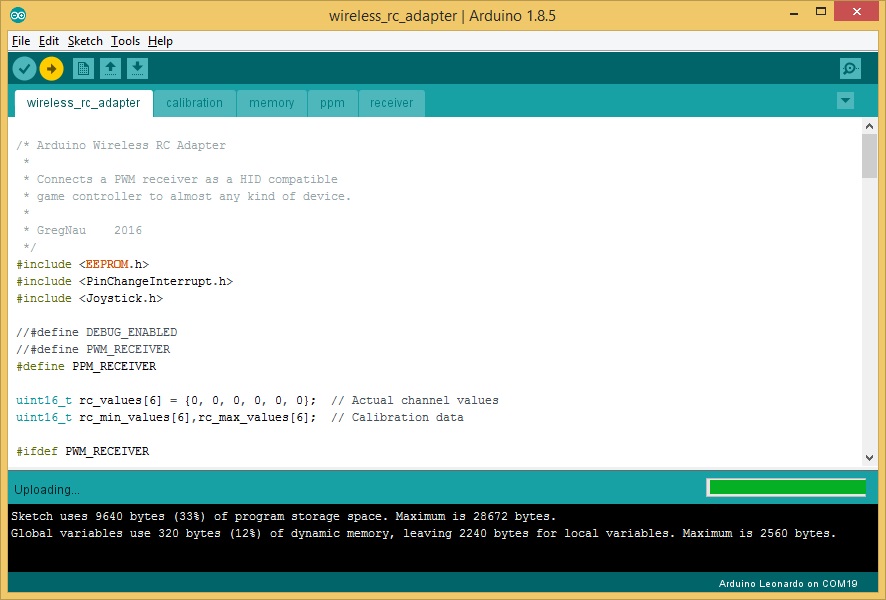Click the 'Global variables use 320 bytes' console line
886x600 pixels.
click(423, 533)
